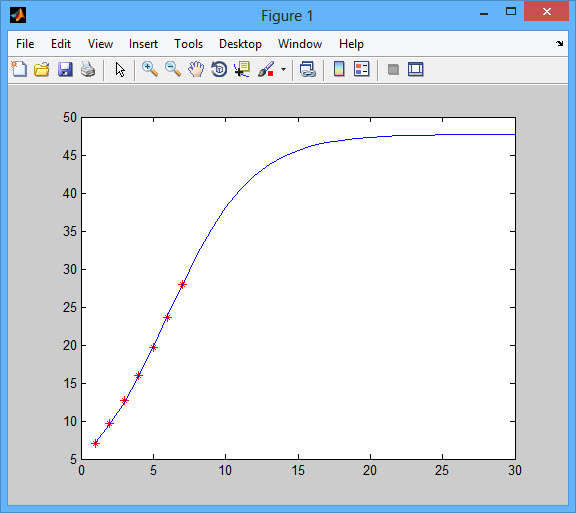Select the Pan hand tool
This screenshot has height=513, width=576.
196,69
